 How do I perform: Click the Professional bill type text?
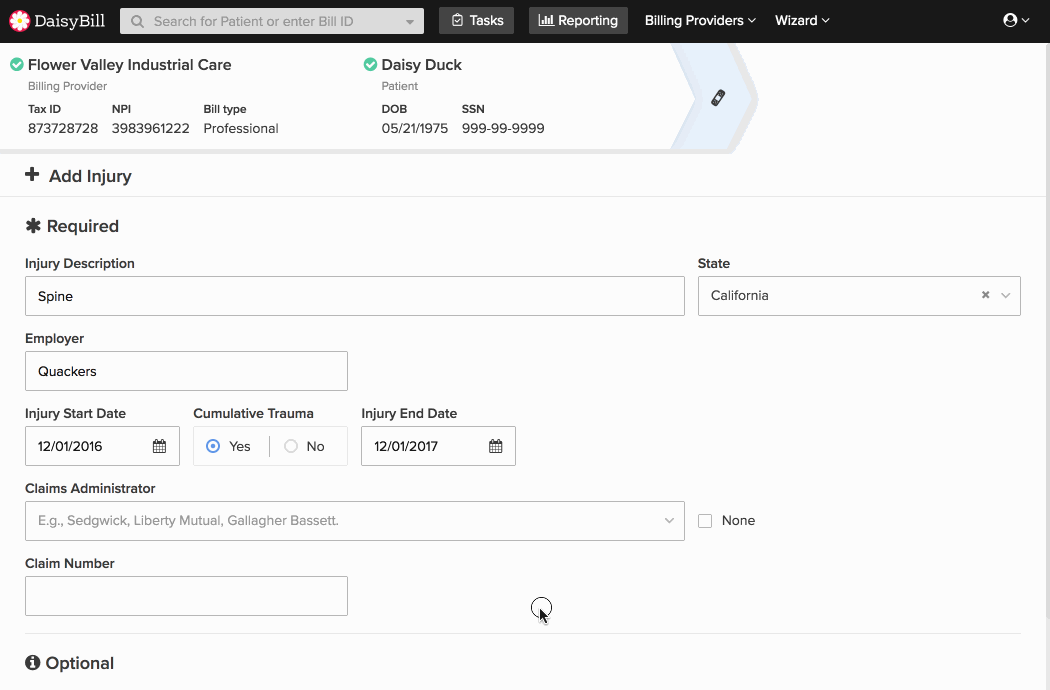point(241,129)
